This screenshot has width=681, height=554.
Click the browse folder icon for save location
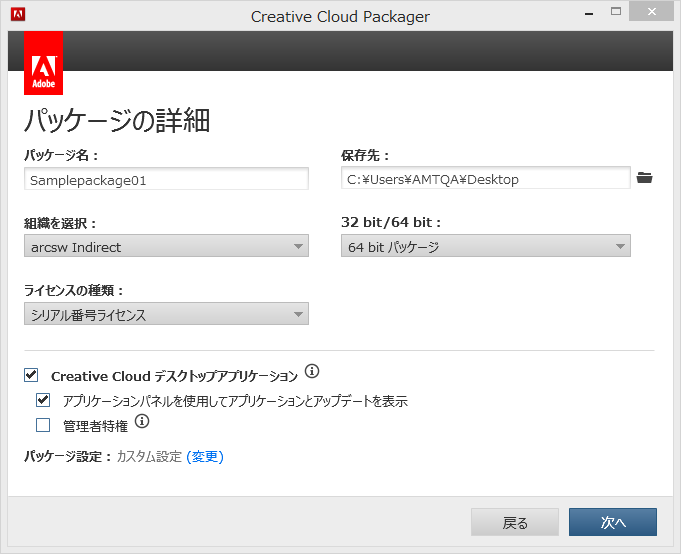pyautogui.click(x=645, y=178)
